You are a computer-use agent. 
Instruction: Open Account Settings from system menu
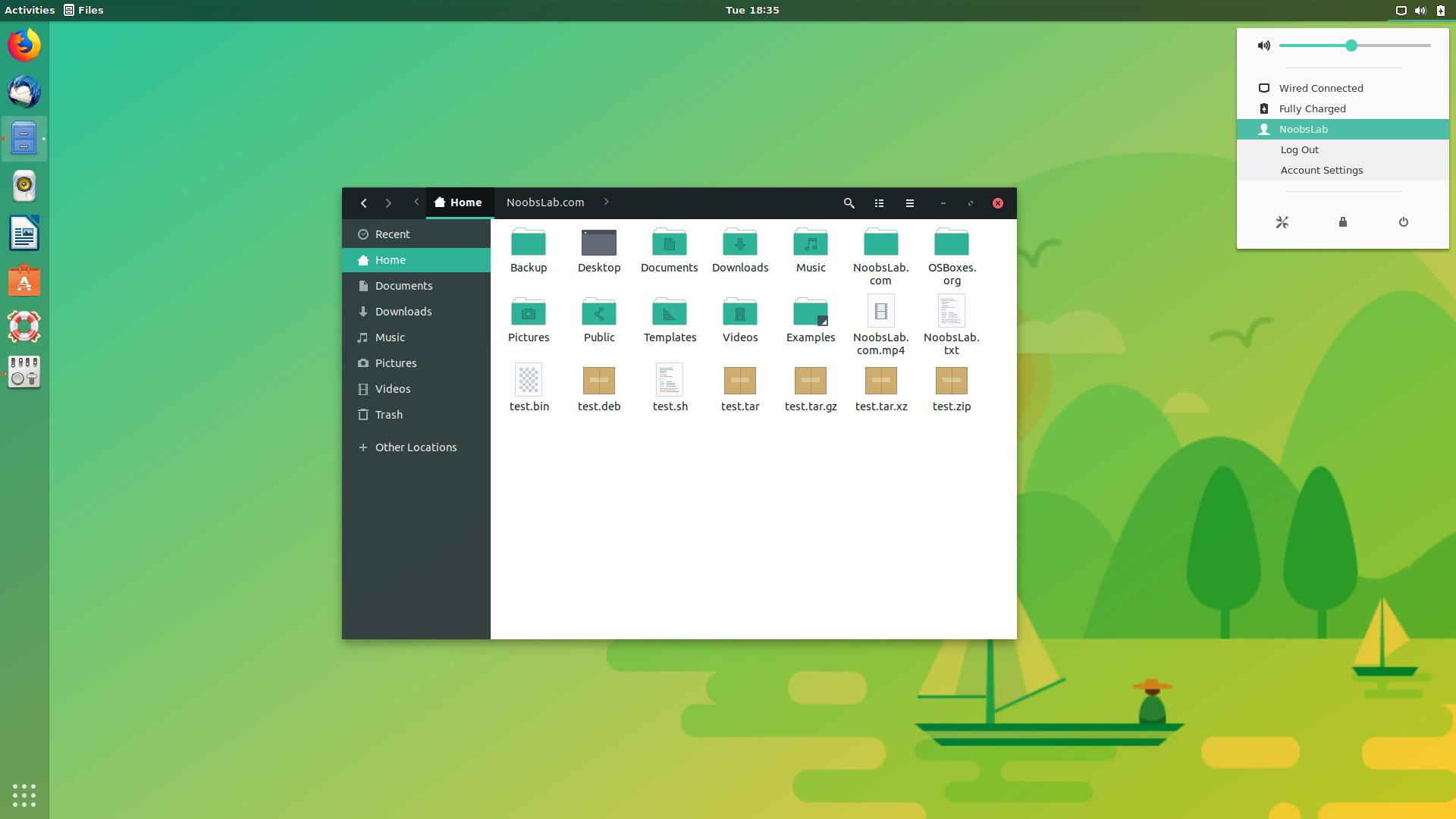[1321, 171]
